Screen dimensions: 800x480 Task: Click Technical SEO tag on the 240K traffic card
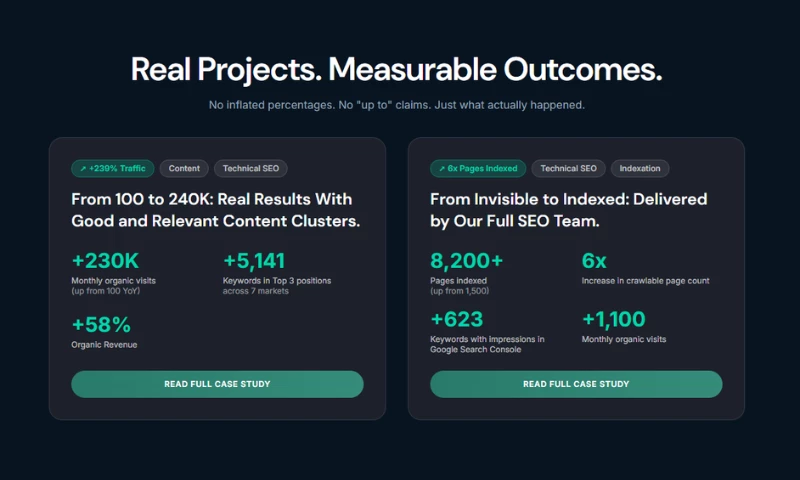click(251, 169)
